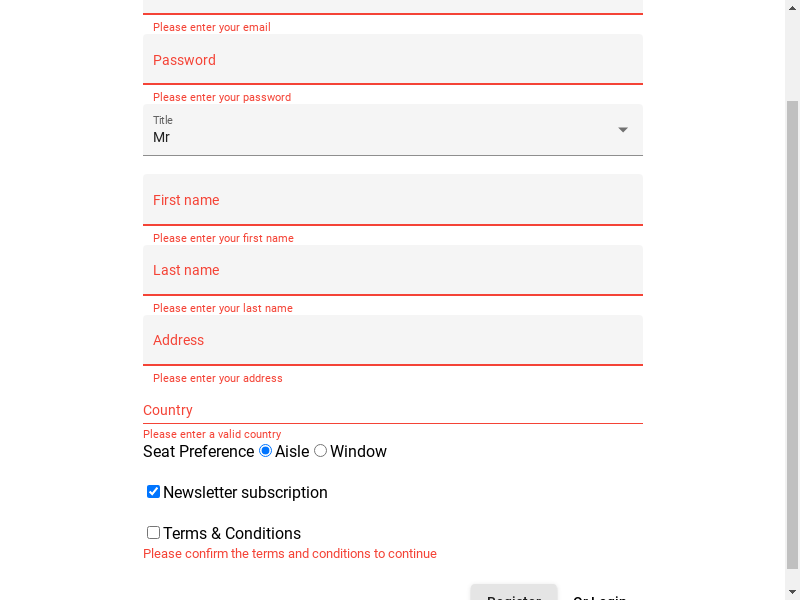Viewport: 800px width, 600px height.
Task: Tick the Terms & Conditions checkbox
Action: point(154,533)
